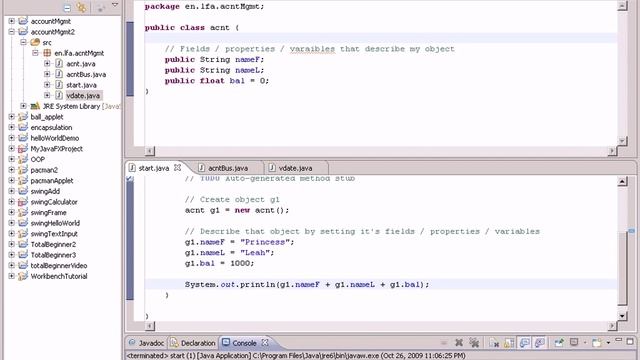
Task: Click the 'public float bal = 0;' line
Action: [217, 81]
